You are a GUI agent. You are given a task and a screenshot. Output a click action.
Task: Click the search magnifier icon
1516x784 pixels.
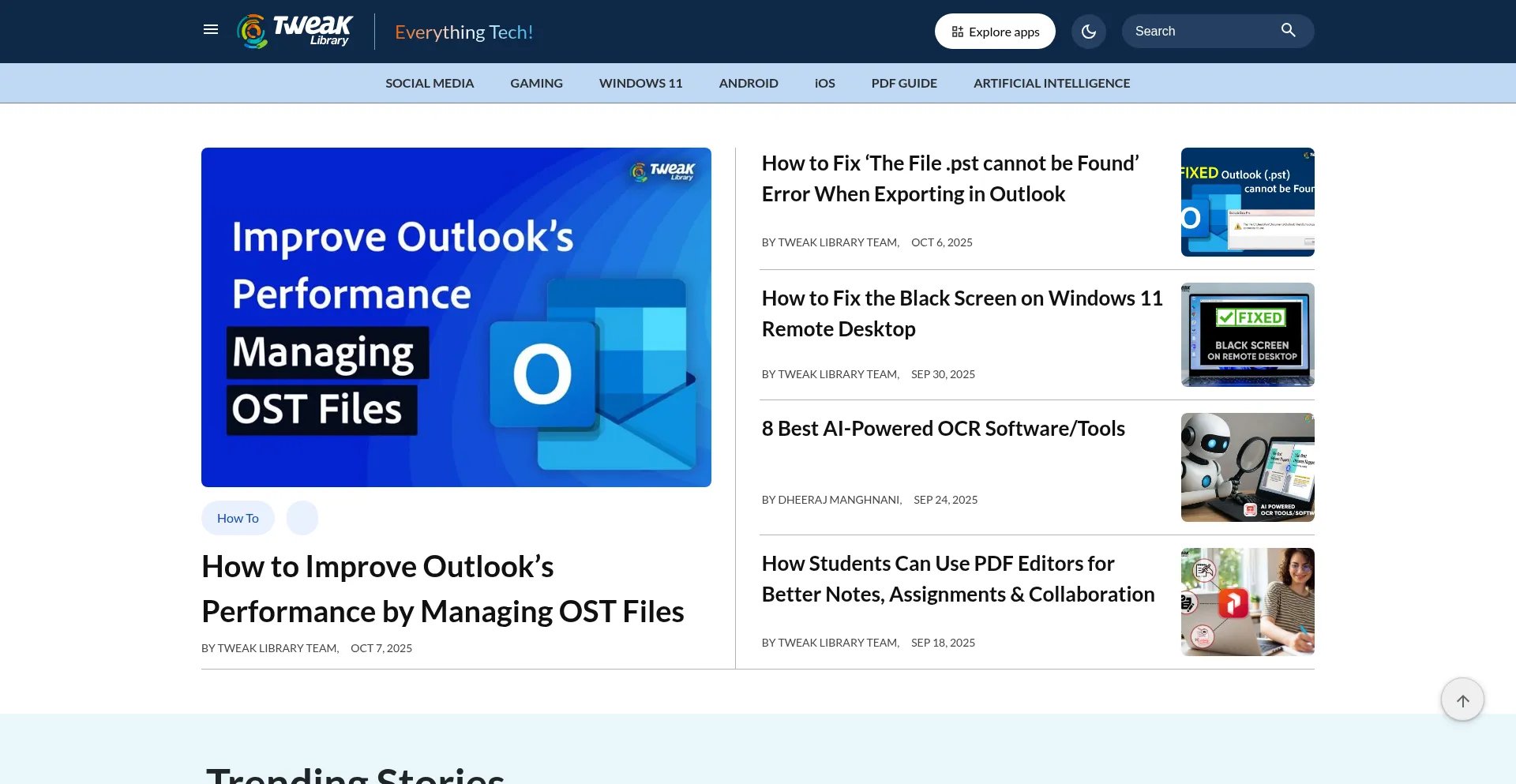click(1288, 31)
